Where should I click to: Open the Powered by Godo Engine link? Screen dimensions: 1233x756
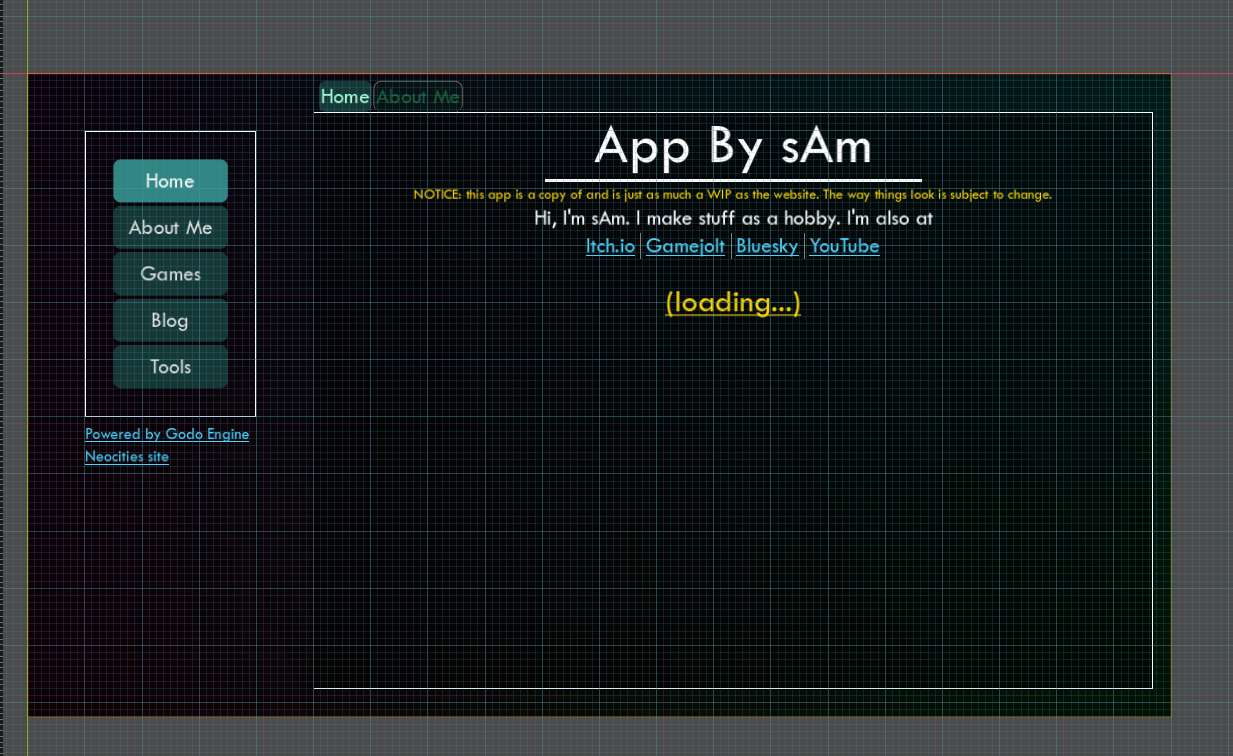(167, 434)
